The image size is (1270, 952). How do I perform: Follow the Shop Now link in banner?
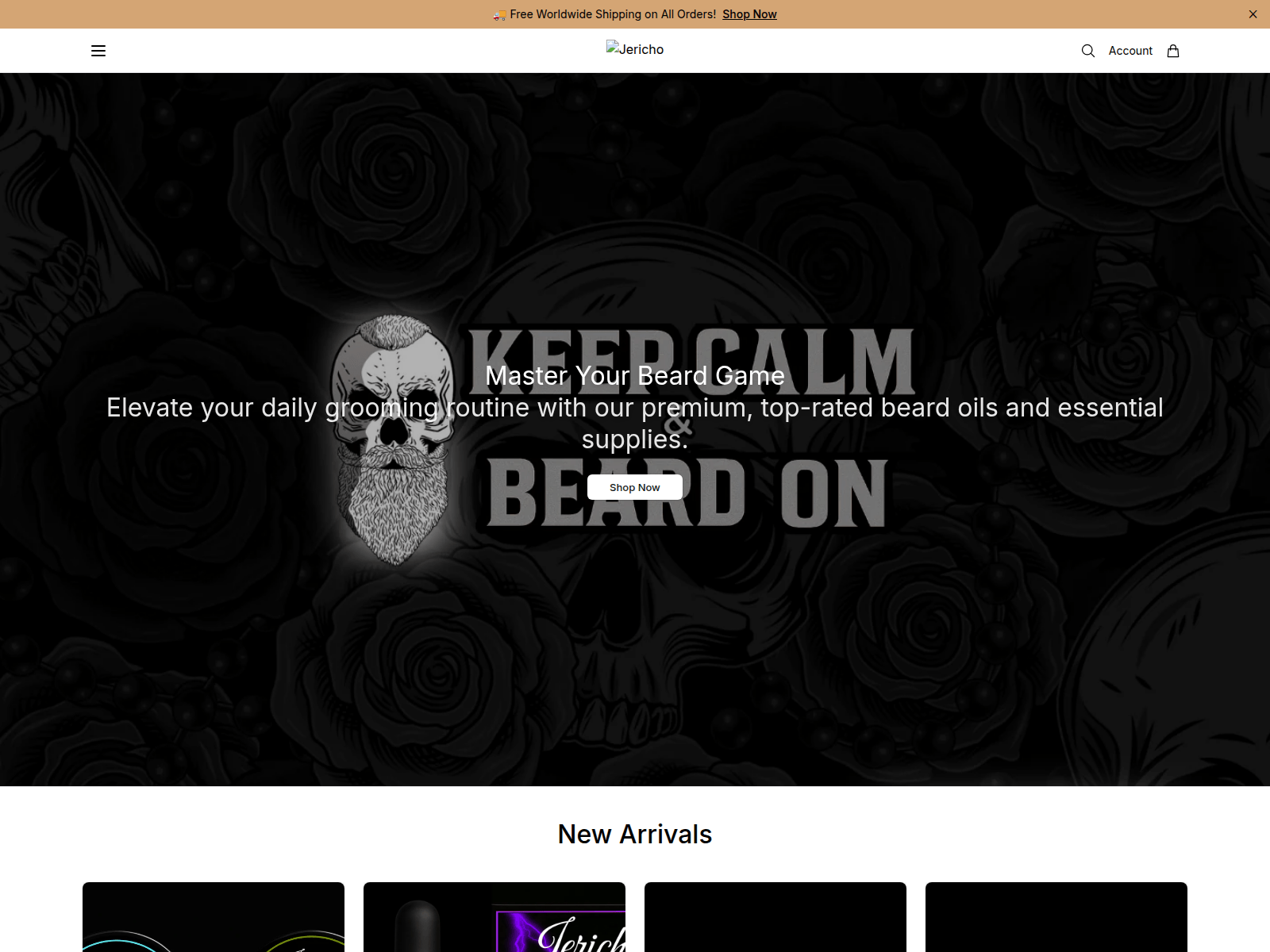click(x=749, y=14)
